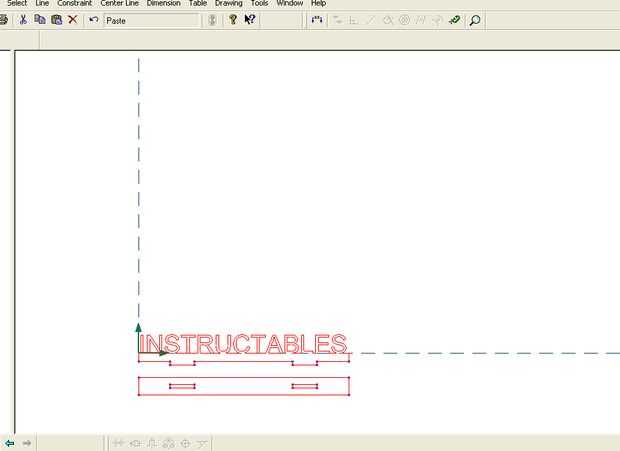620x451 pixels.
Task: Open the Constraint menu
Action: tap(74, 3)
